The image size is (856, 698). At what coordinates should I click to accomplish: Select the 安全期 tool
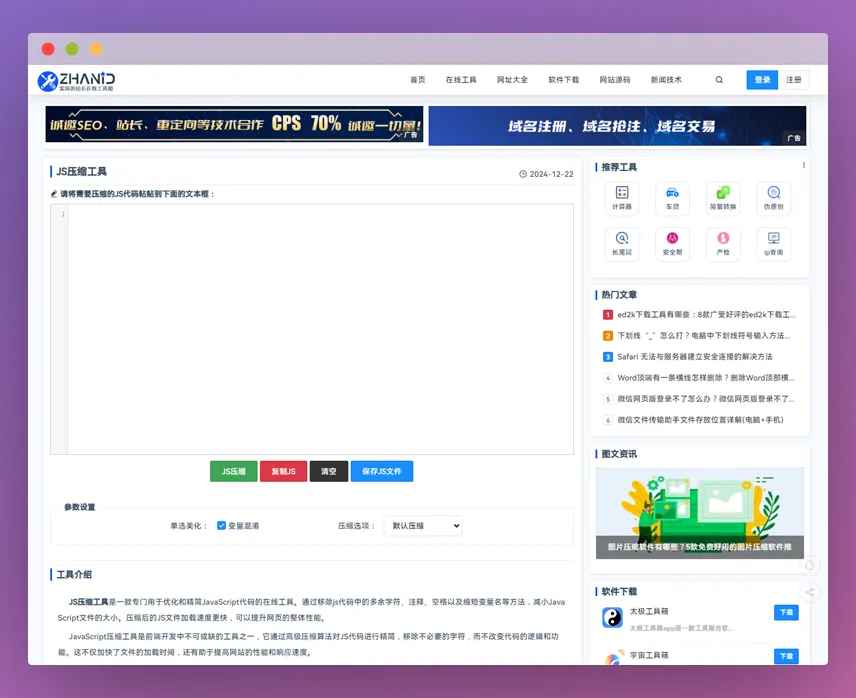point(671,243)
